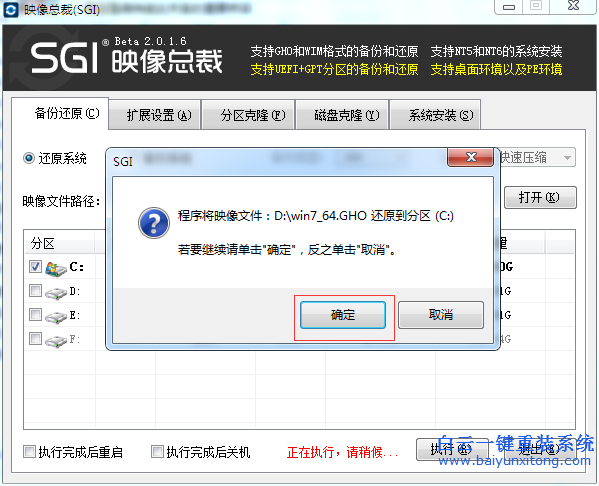Click the SGI 映像总裁 logo banner

pos(127,57)
